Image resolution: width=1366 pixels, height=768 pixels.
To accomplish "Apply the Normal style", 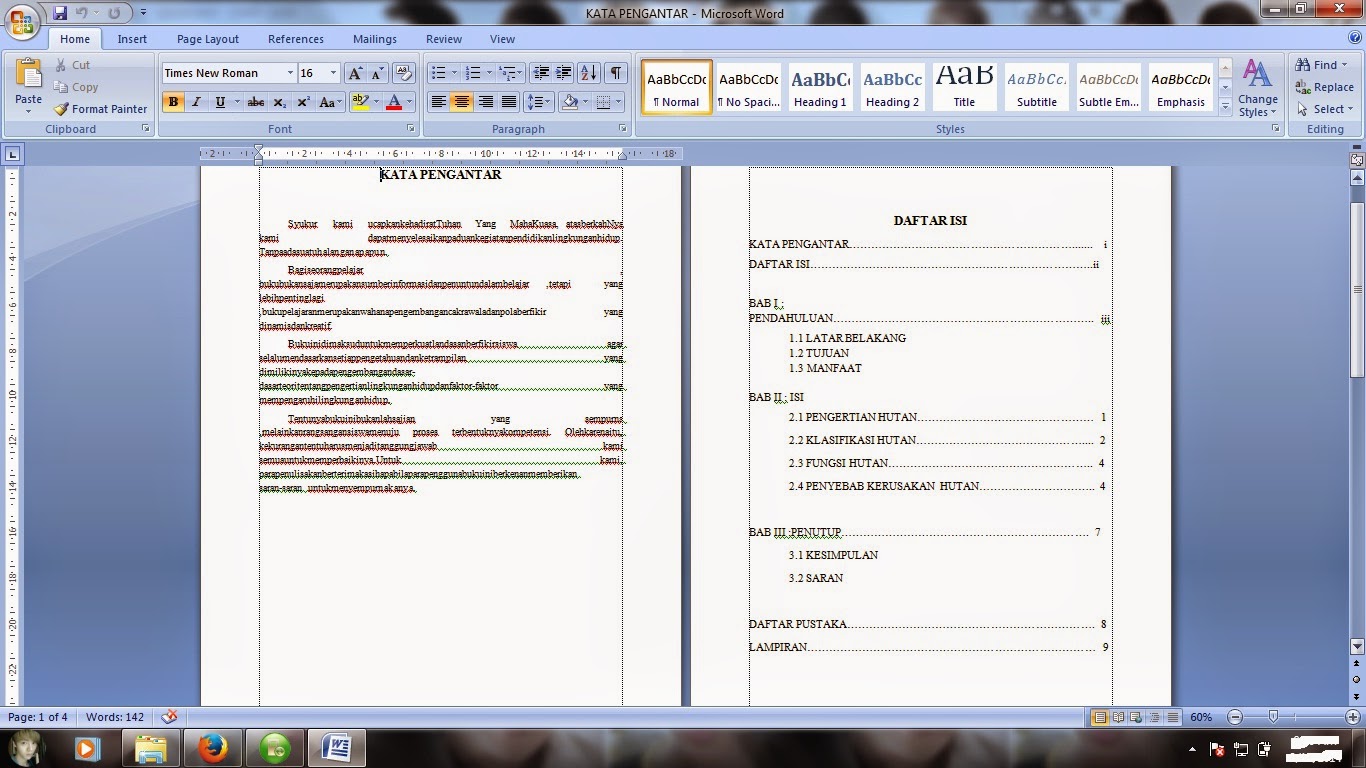I will pyautogui.click(x=676, y=87).
